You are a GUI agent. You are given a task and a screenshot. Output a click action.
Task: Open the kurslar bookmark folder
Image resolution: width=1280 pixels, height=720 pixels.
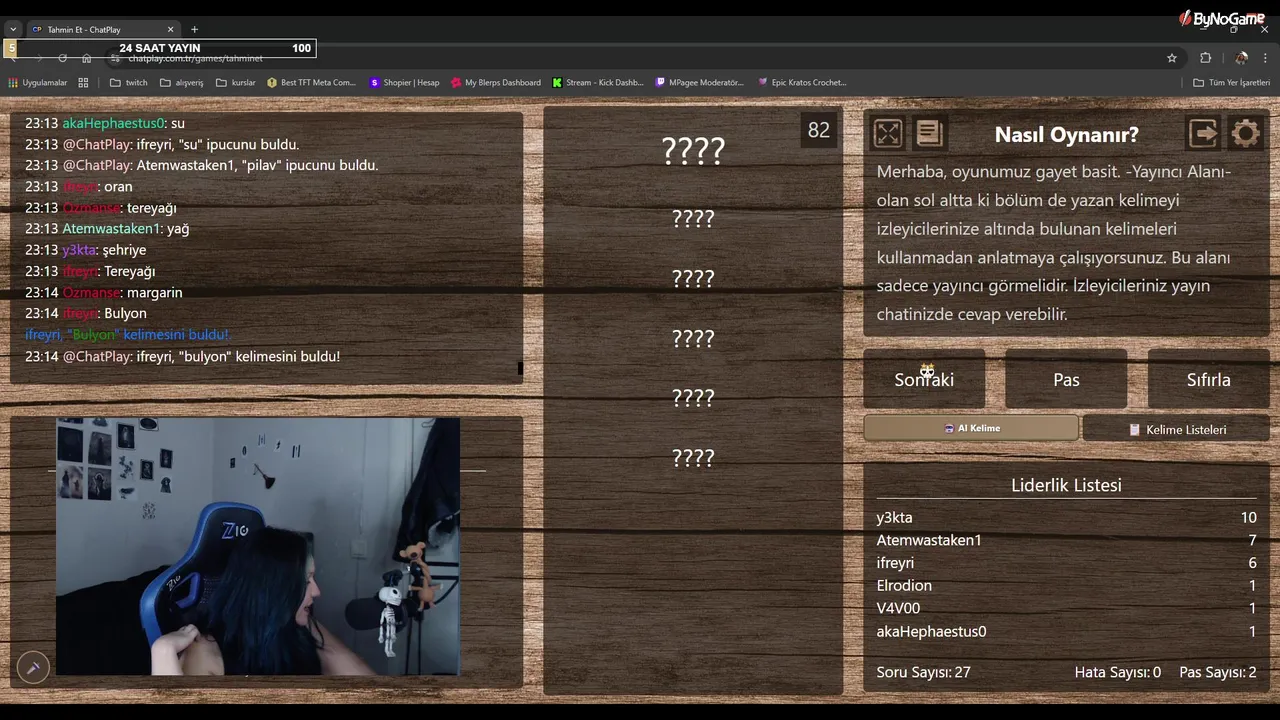[236, 83]
